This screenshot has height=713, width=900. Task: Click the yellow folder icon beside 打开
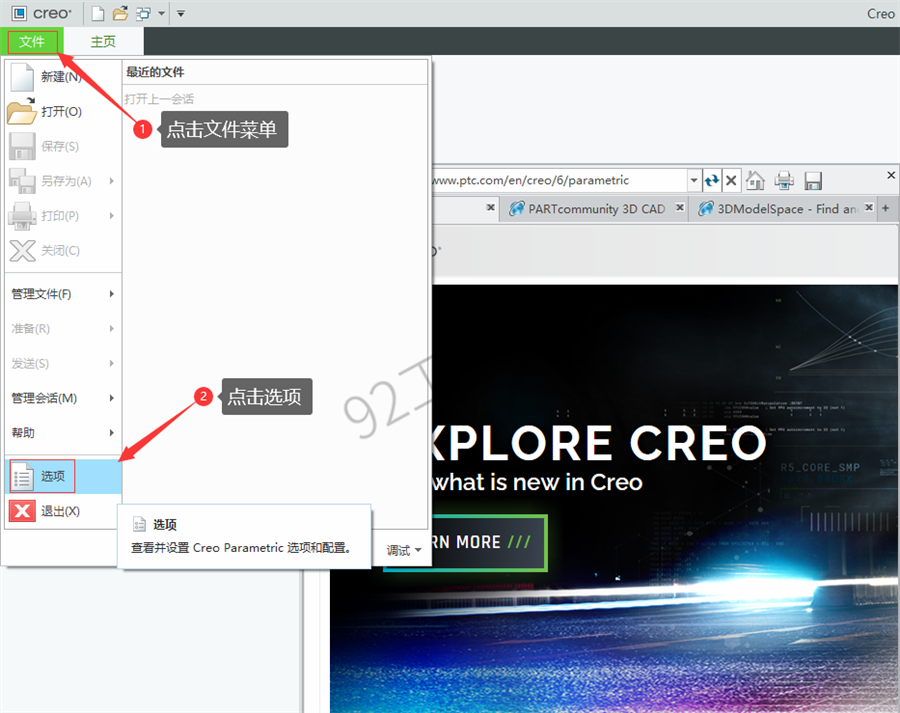pos(22,111)
